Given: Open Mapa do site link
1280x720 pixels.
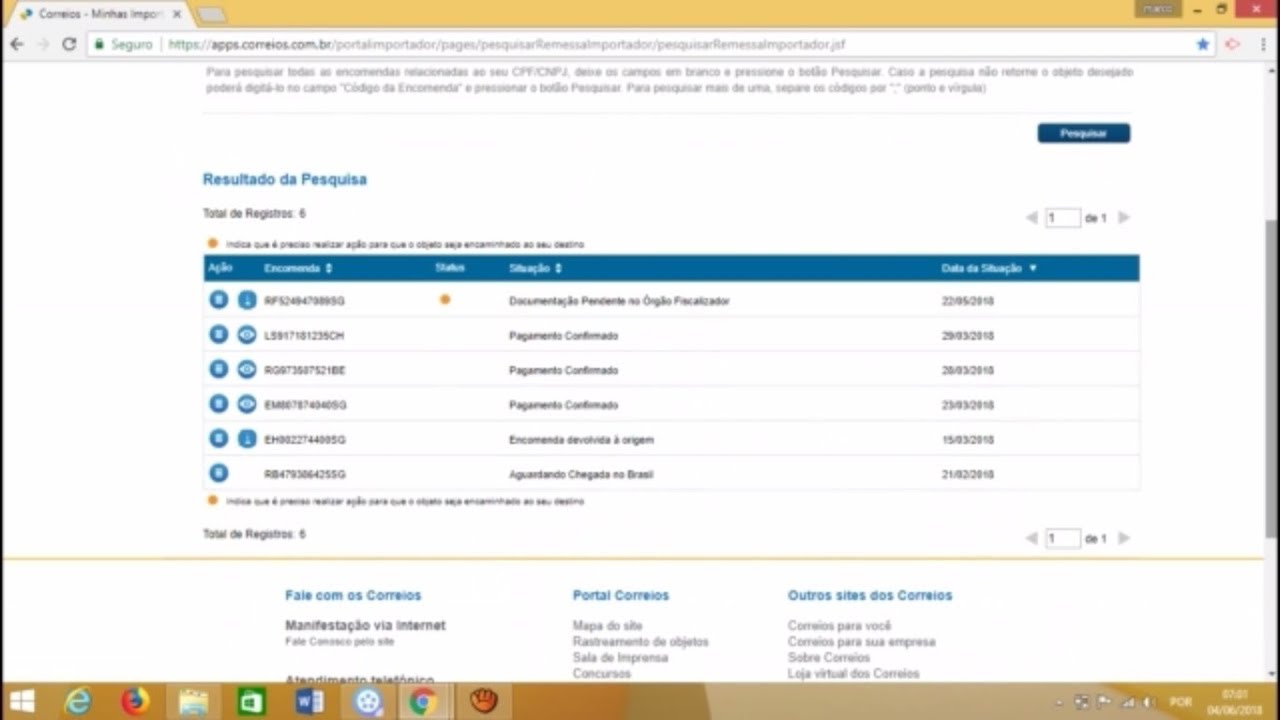Looking at the screenshot, I should point(608,626).
